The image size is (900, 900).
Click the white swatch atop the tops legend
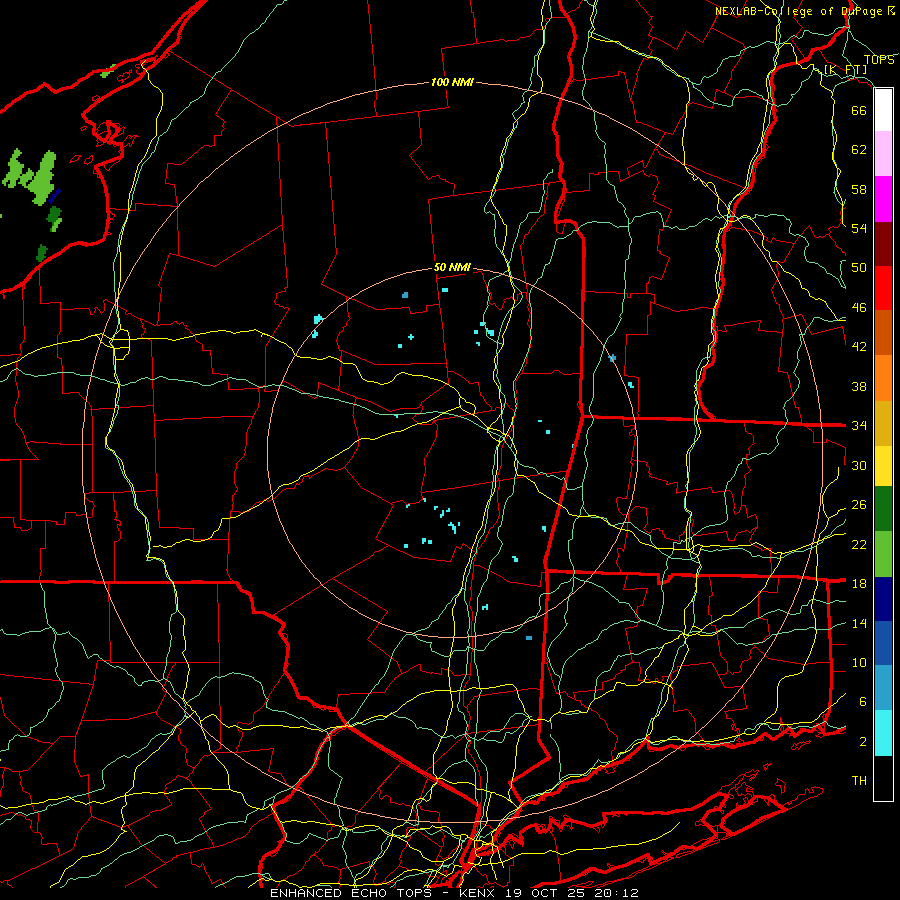click(x=883, y=110)
